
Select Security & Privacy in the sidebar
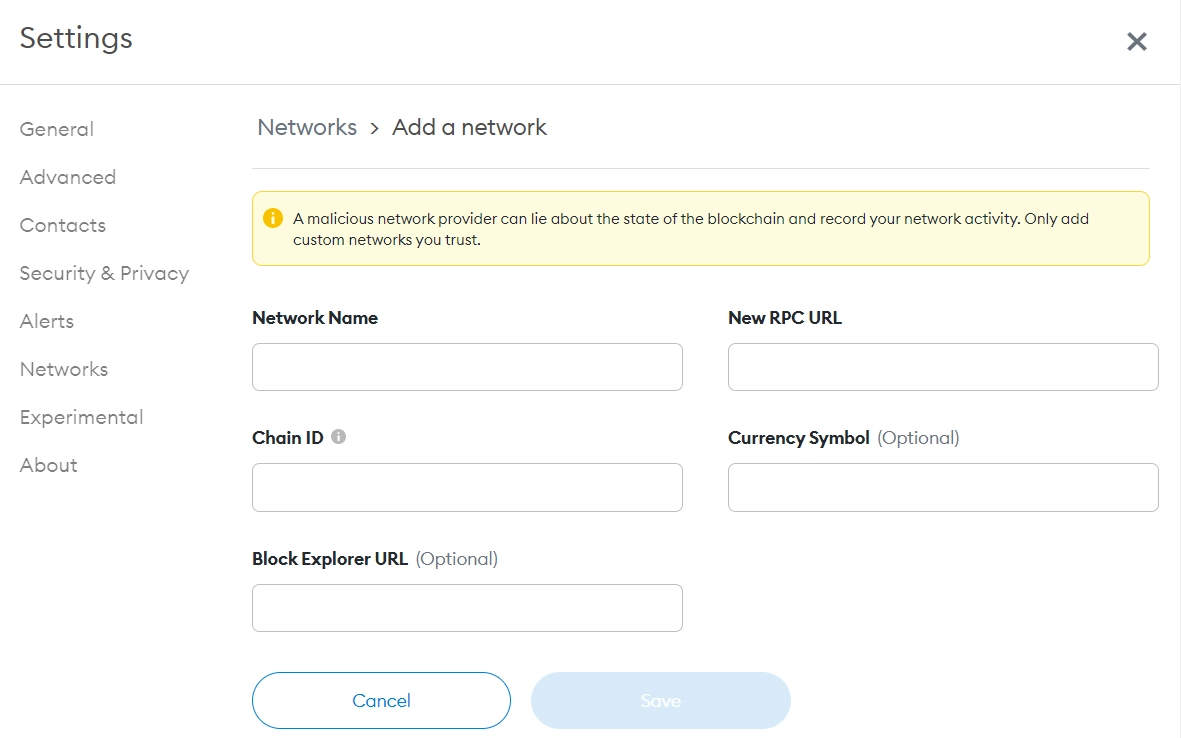104,273
